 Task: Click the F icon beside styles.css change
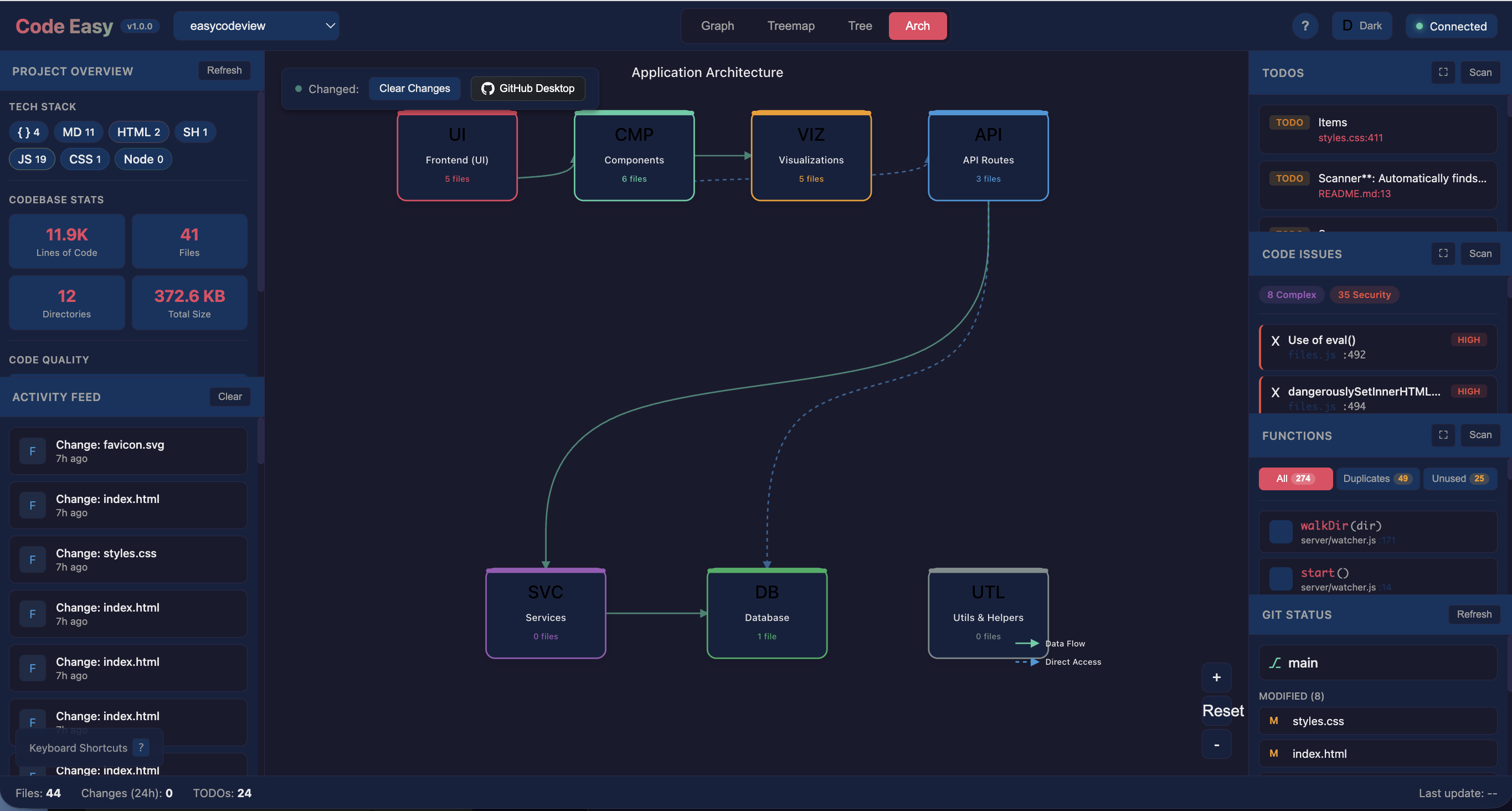pyautogui.click(x=32, y=560)
